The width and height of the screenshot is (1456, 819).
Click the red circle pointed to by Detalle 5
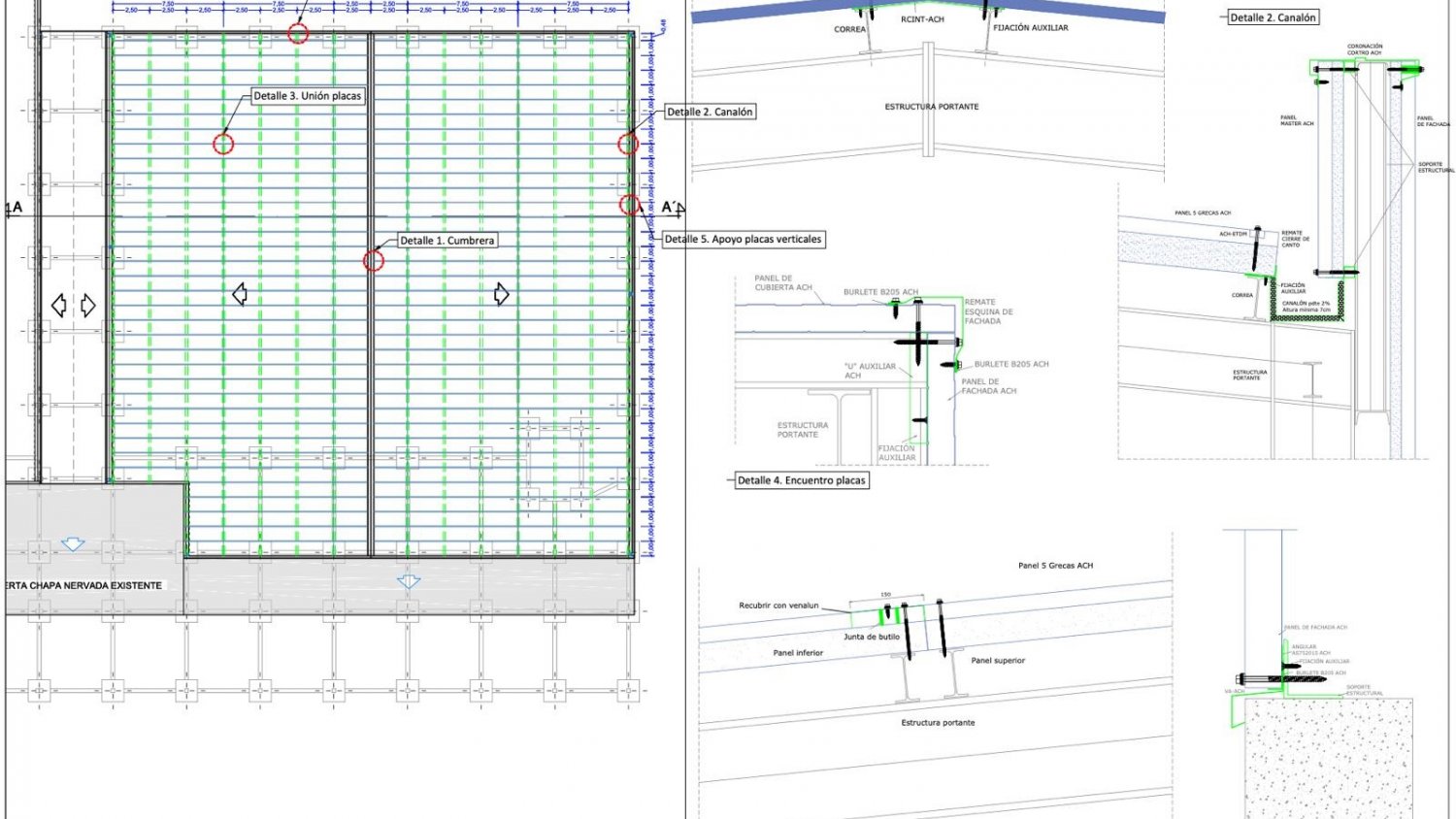(x=630, y=205)
